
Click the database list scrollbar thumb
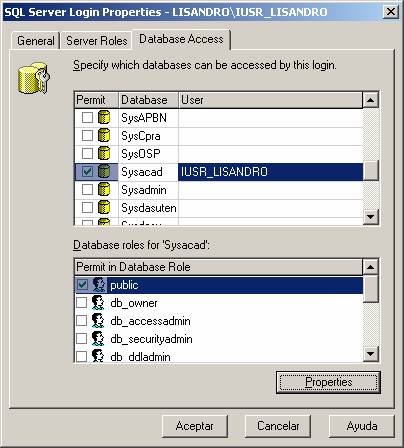pyautogui.click(x=371, y=170)
